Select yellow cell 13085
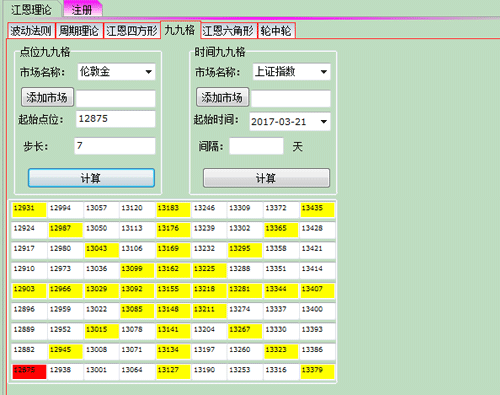 137,311
